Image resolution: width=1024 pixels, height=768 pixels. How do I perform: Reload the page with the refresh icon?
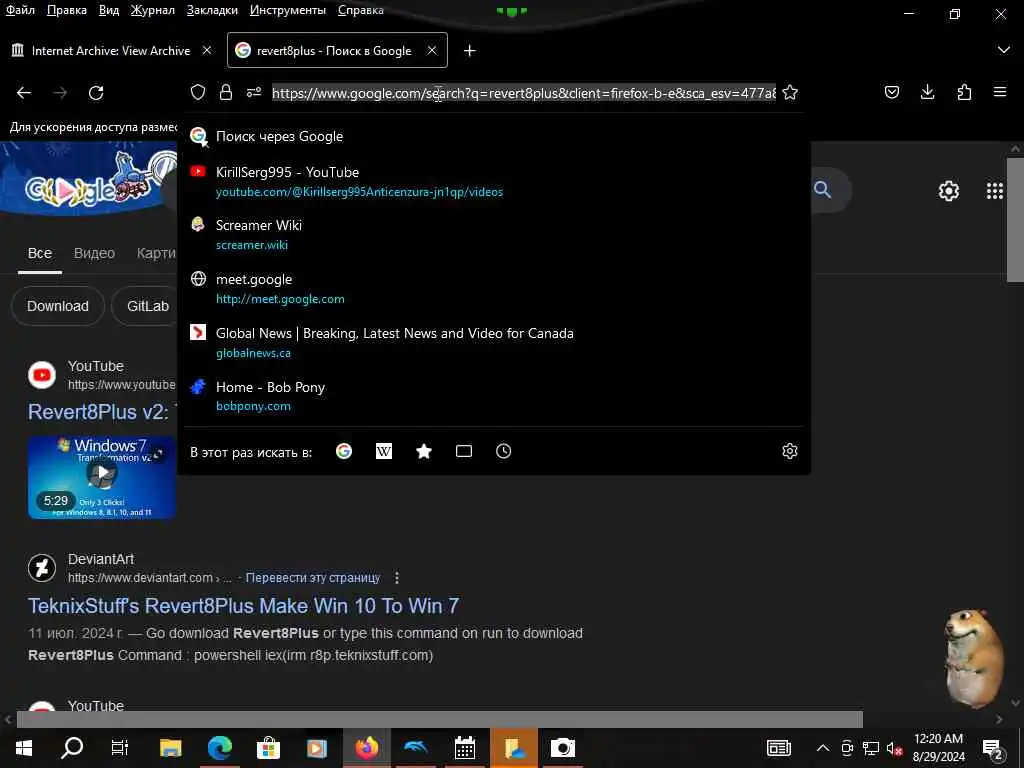coord(96,93)
